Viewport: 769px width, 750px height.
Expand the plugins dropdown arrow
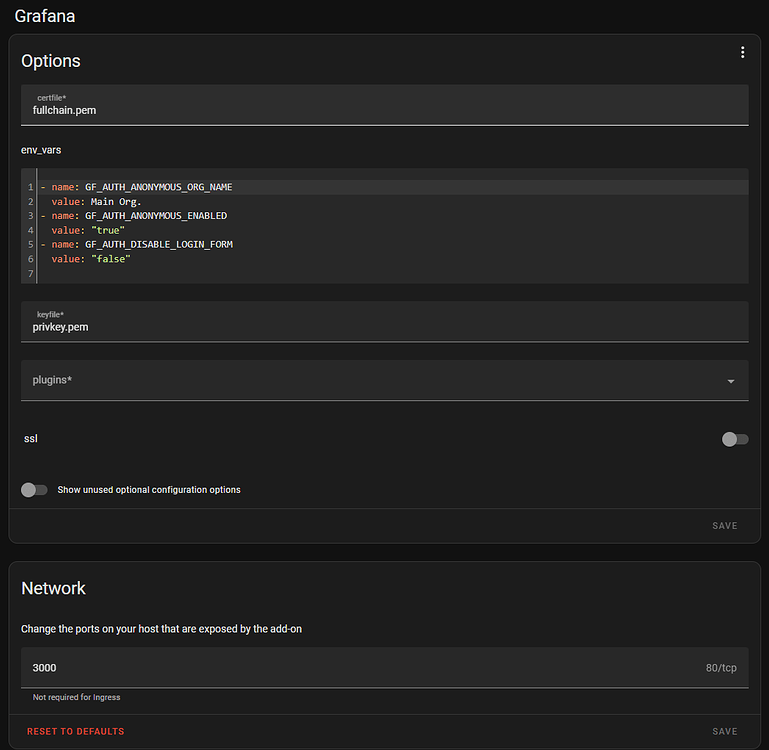coord(731,381)
